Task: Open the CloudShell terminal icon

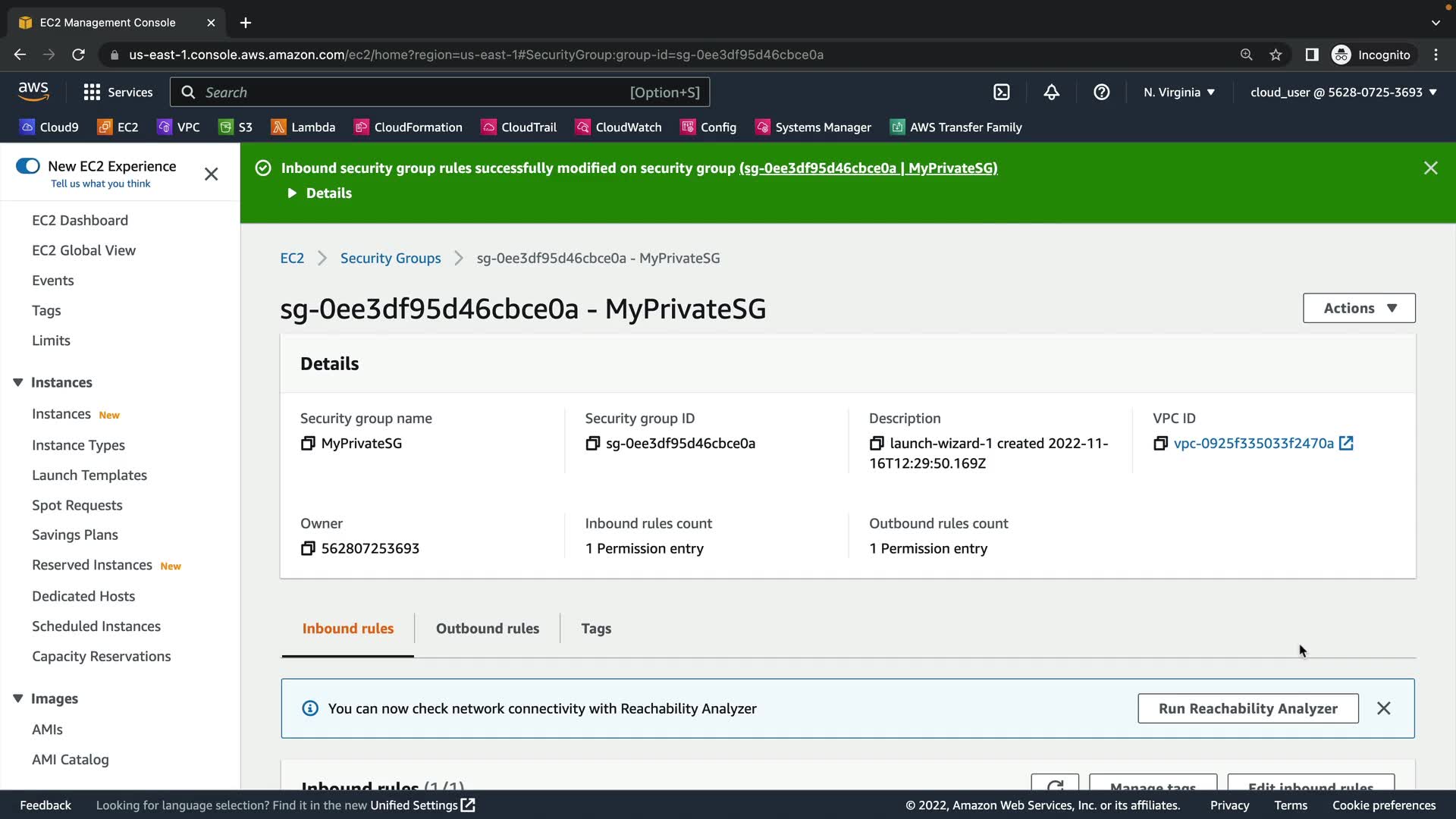Action: pyautogui.click(x=1002, y=92)
